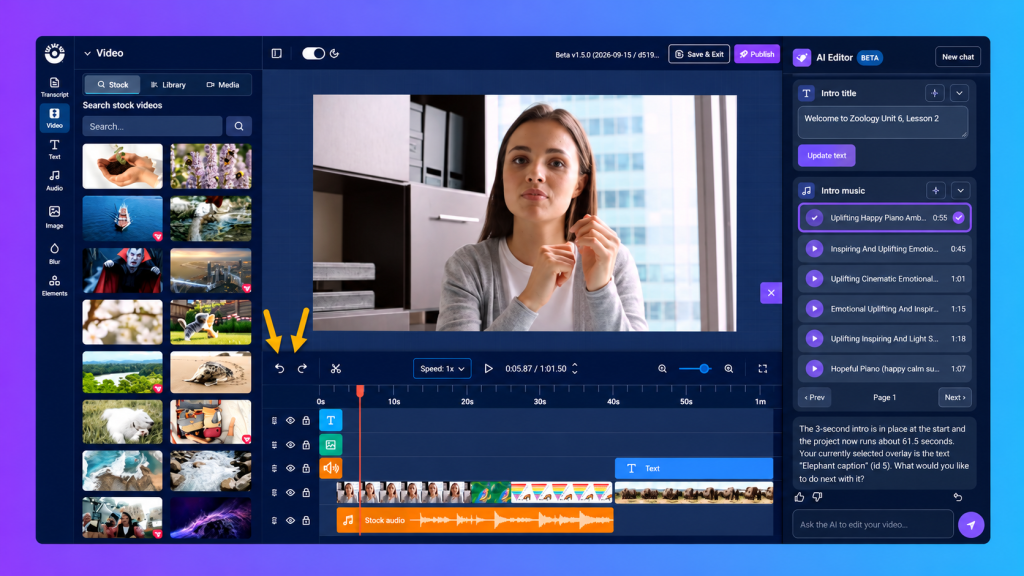
Task: Click the sparkle icon for Intro music
Action: click(x=936, y=191)
